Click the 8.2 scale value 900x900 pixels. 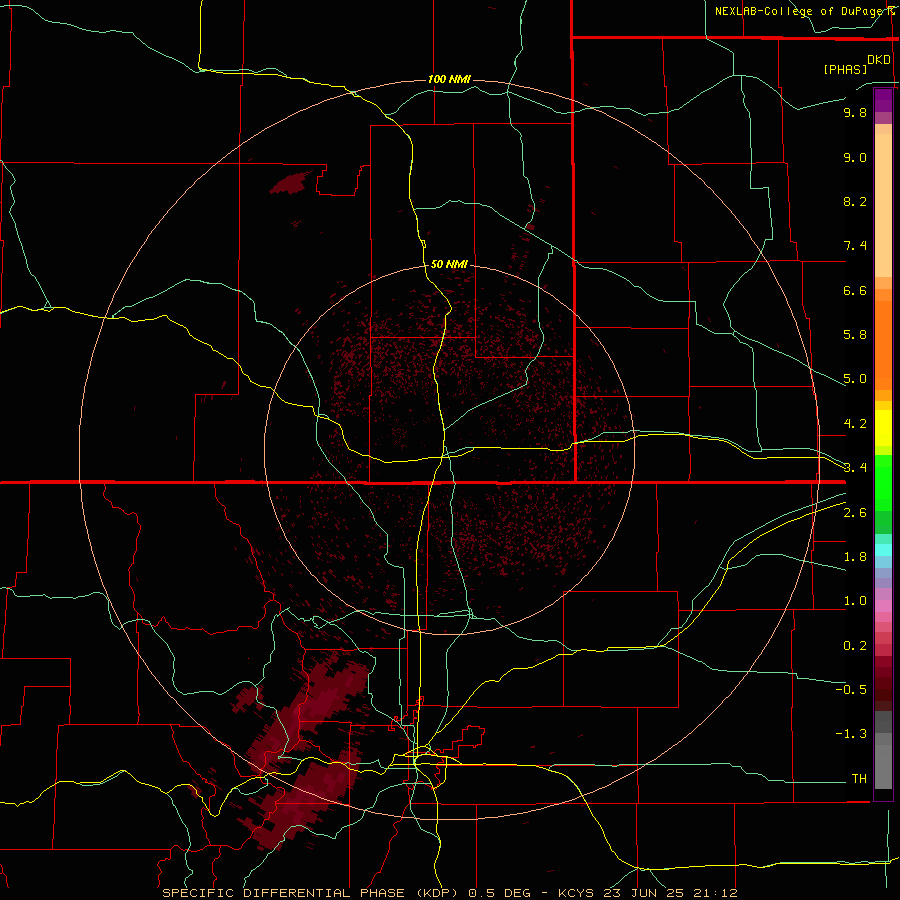855,201
